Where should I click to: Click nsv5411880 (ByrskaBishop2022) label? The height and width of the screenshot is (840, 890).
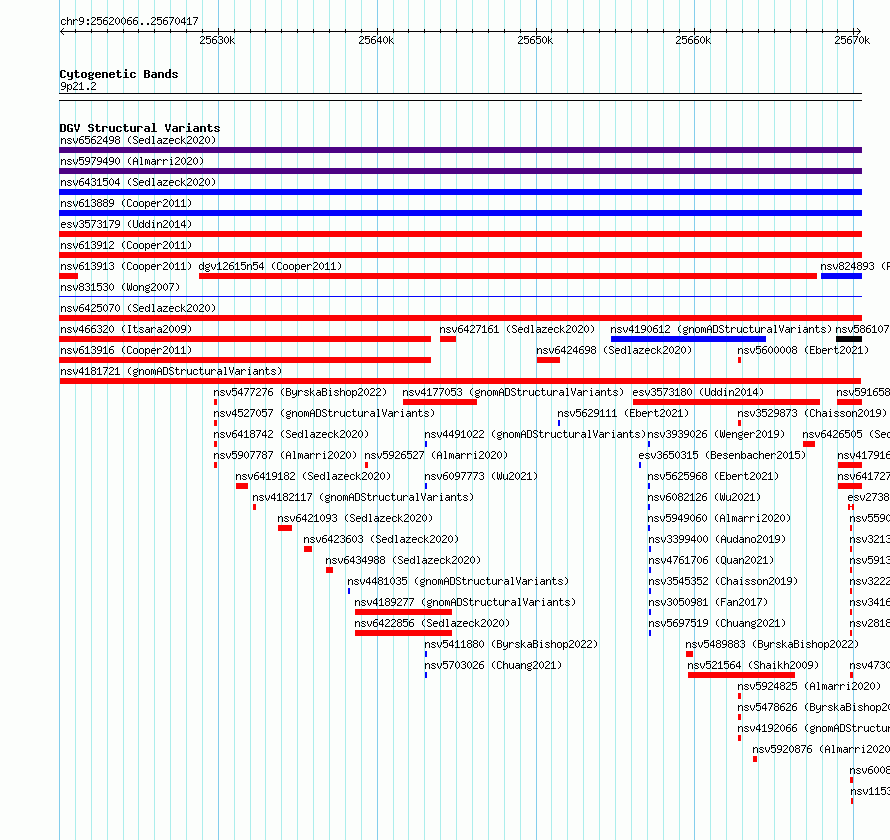[511, 644]
